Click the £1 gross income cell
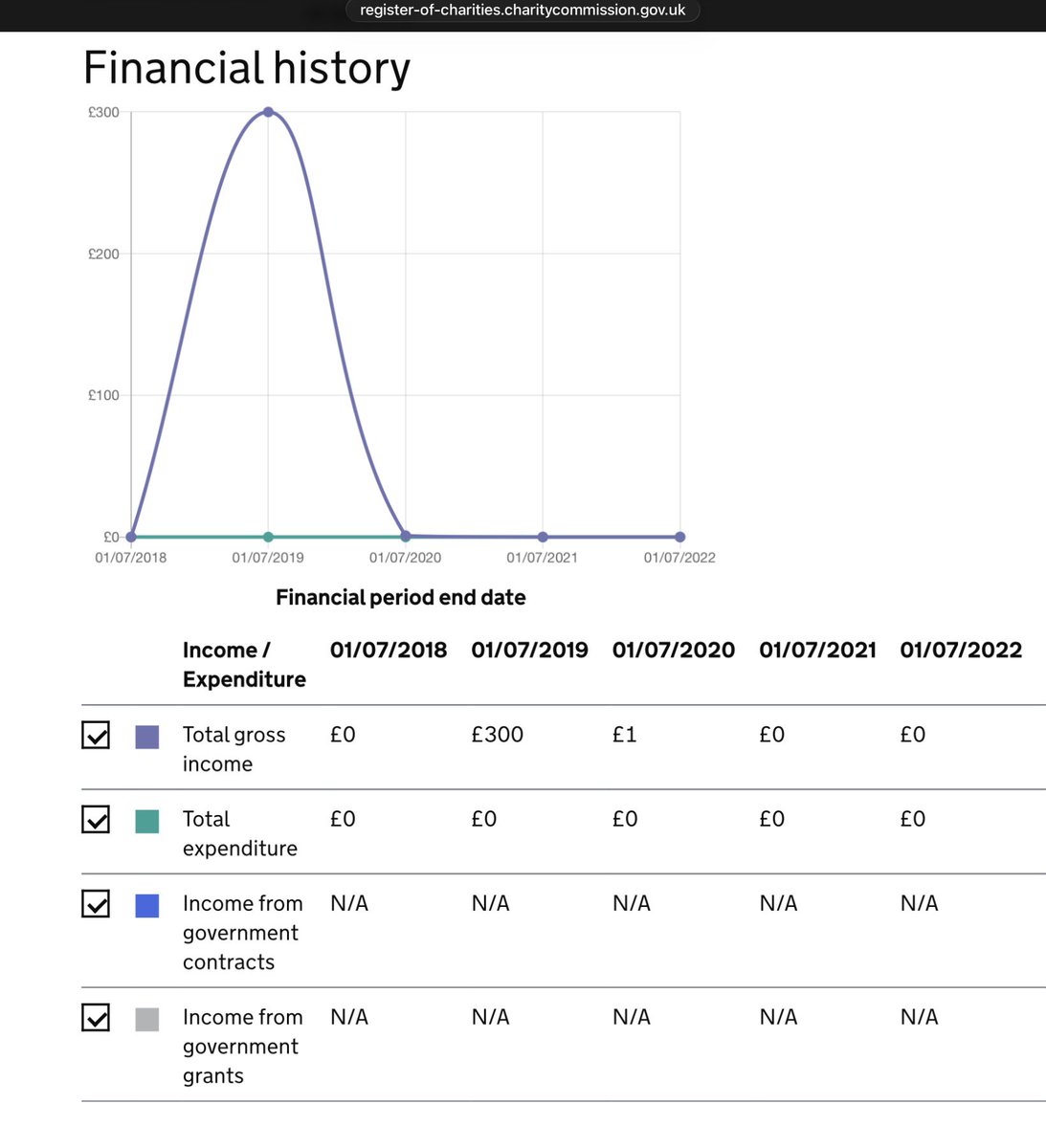 [625, 735]
